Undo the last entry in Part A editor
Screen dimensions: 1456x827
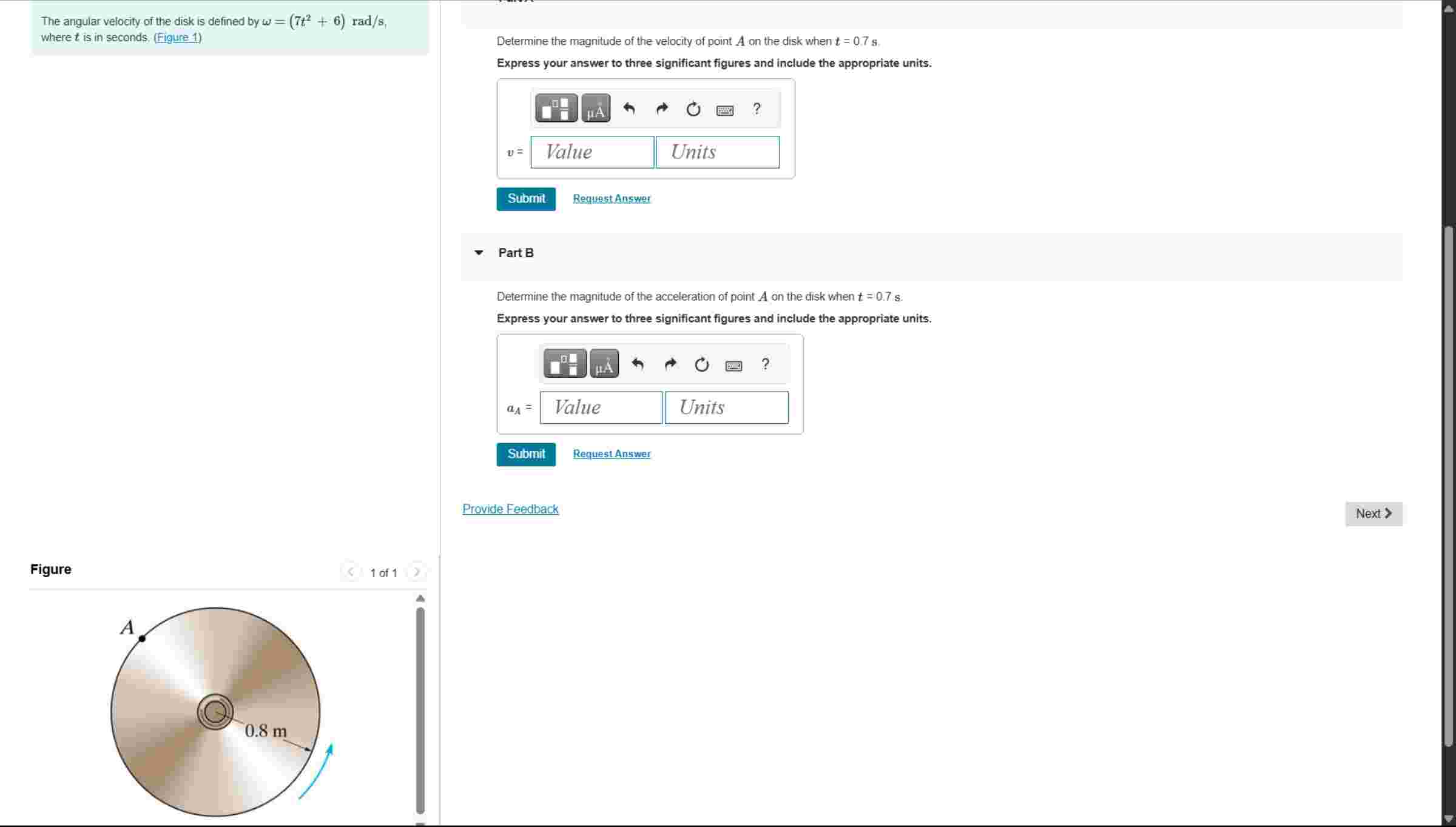[x=629, y=109]
